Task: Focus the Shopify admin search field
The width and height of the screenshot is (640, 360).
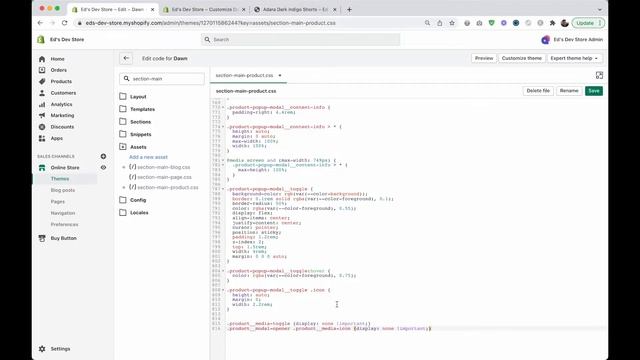Action: tap(301, 40)
